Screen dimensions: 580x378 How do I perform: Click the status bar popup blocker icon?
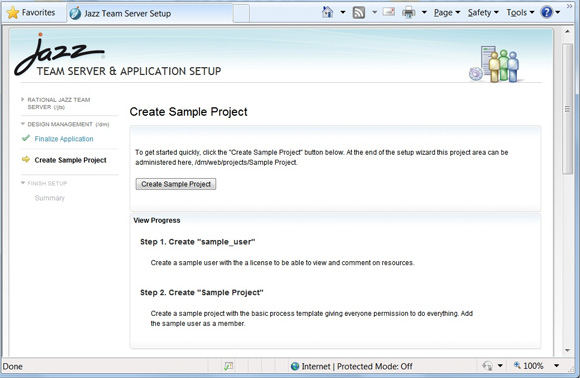[x=229, y=366]
